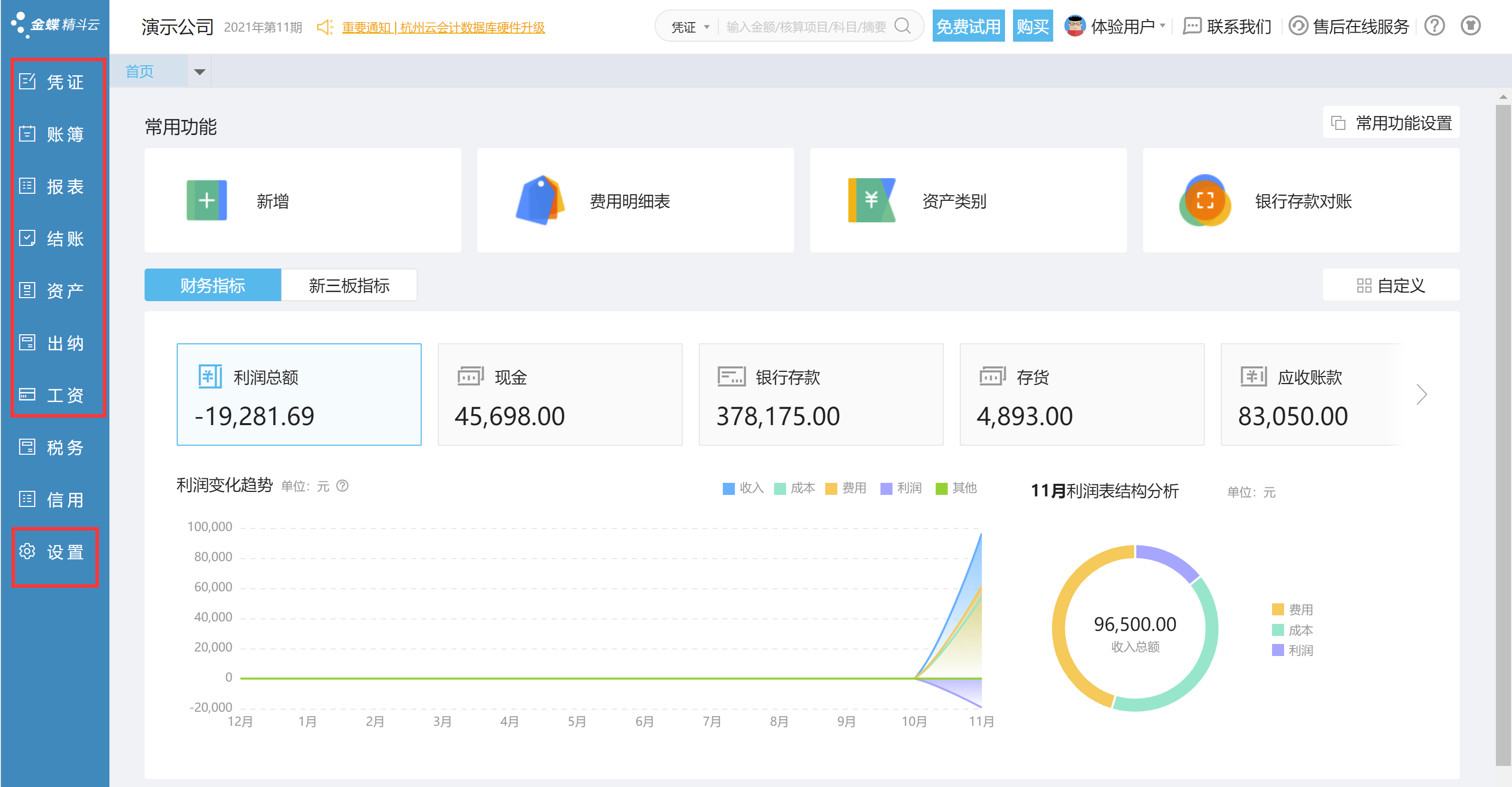Expand the 体验用户 account dropdown arrow
The height and width of the screenshot is (787, 1512).
(1163, 26)
